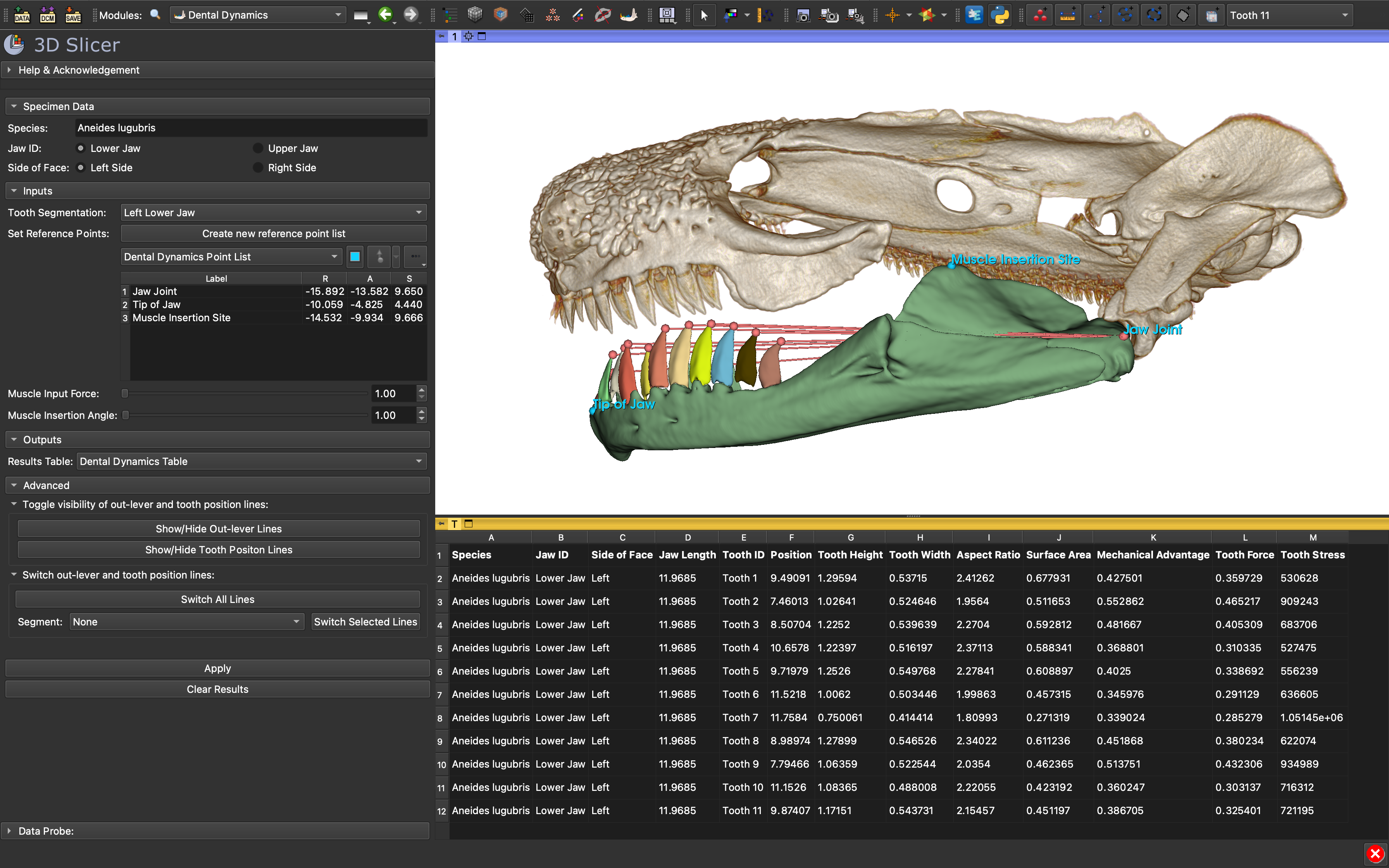Click the screenshot capture camera icon
Screen dimensions: 1389x868
pyautogui.click(x=803, y=15)
